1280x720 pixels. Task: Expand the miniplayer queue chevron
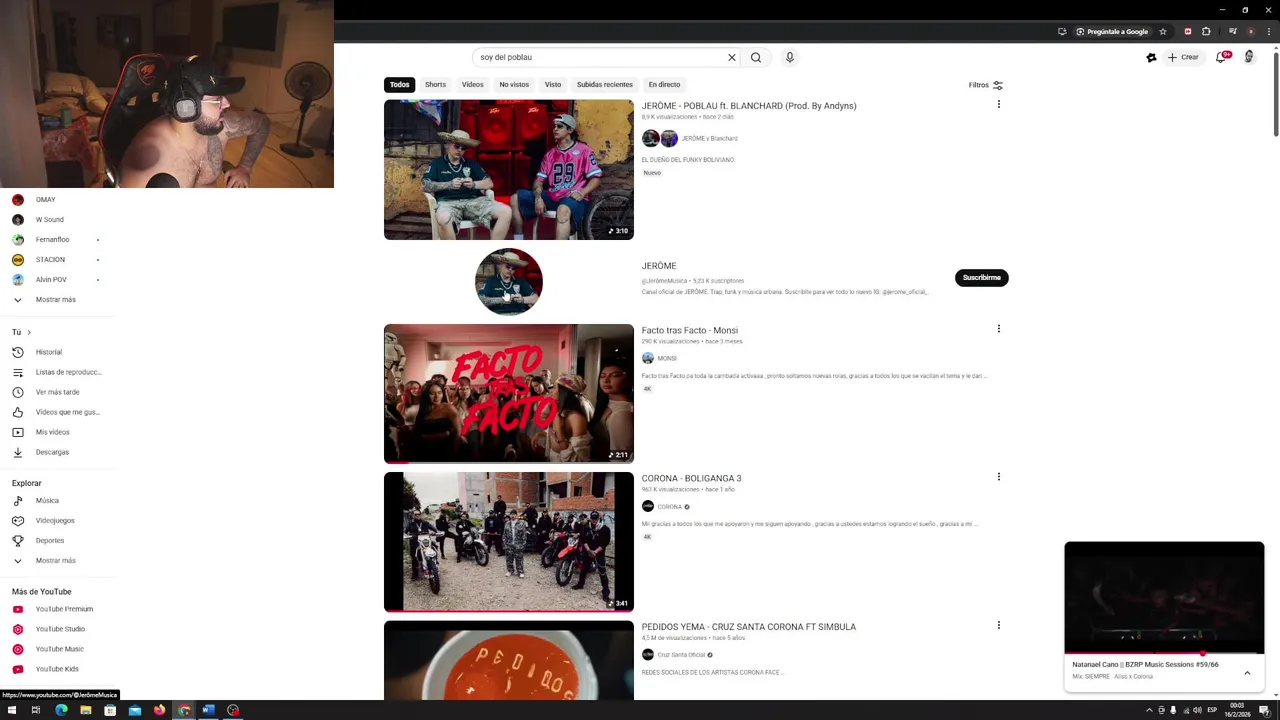coord(1247,673)
